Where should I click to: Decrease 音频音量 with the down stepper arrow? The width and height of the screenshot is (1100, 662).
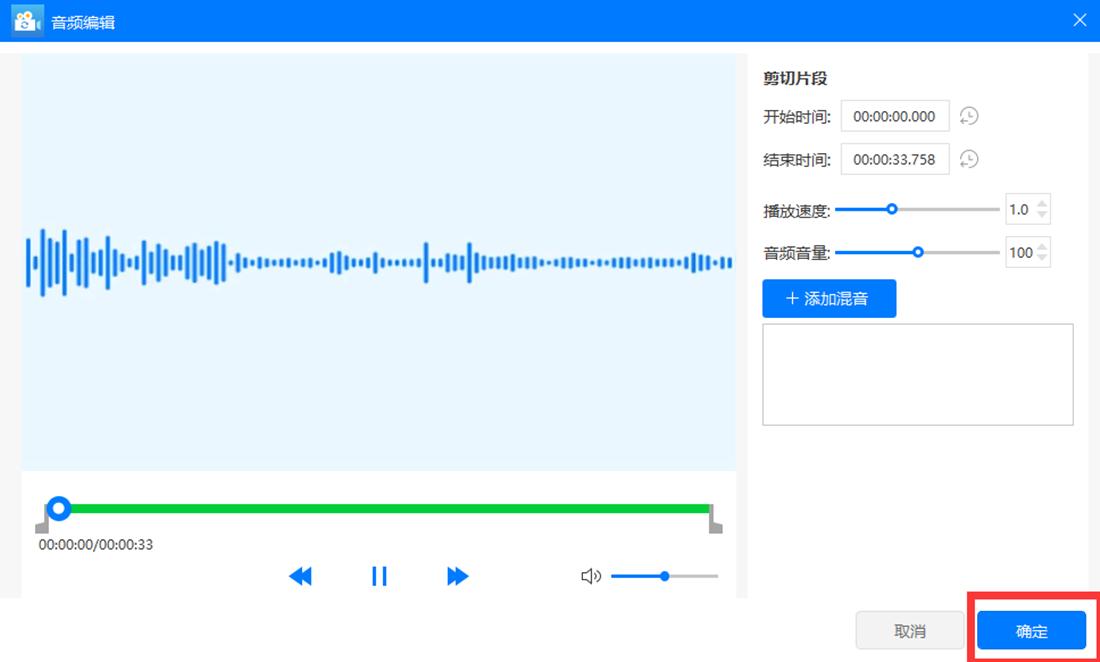pyautogui.click(x=1042, y=258)
